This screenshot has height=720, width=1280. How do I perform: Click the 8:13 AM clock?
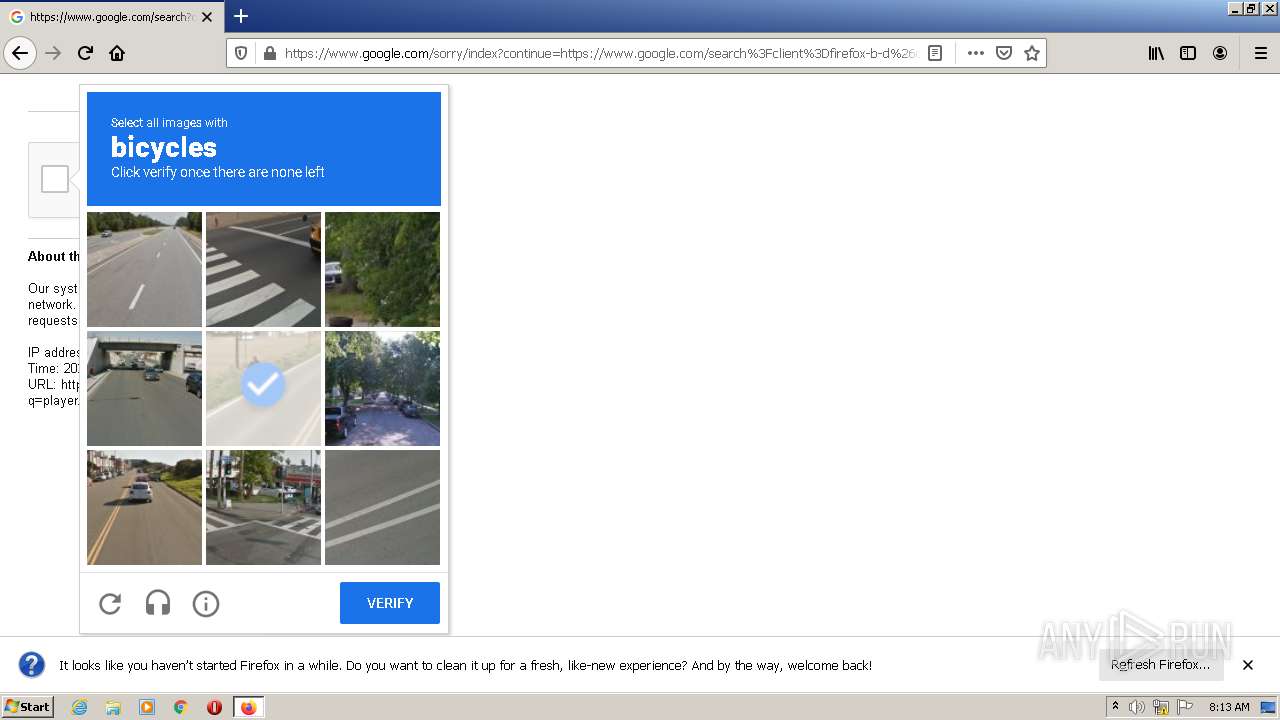pos(1229,707)
